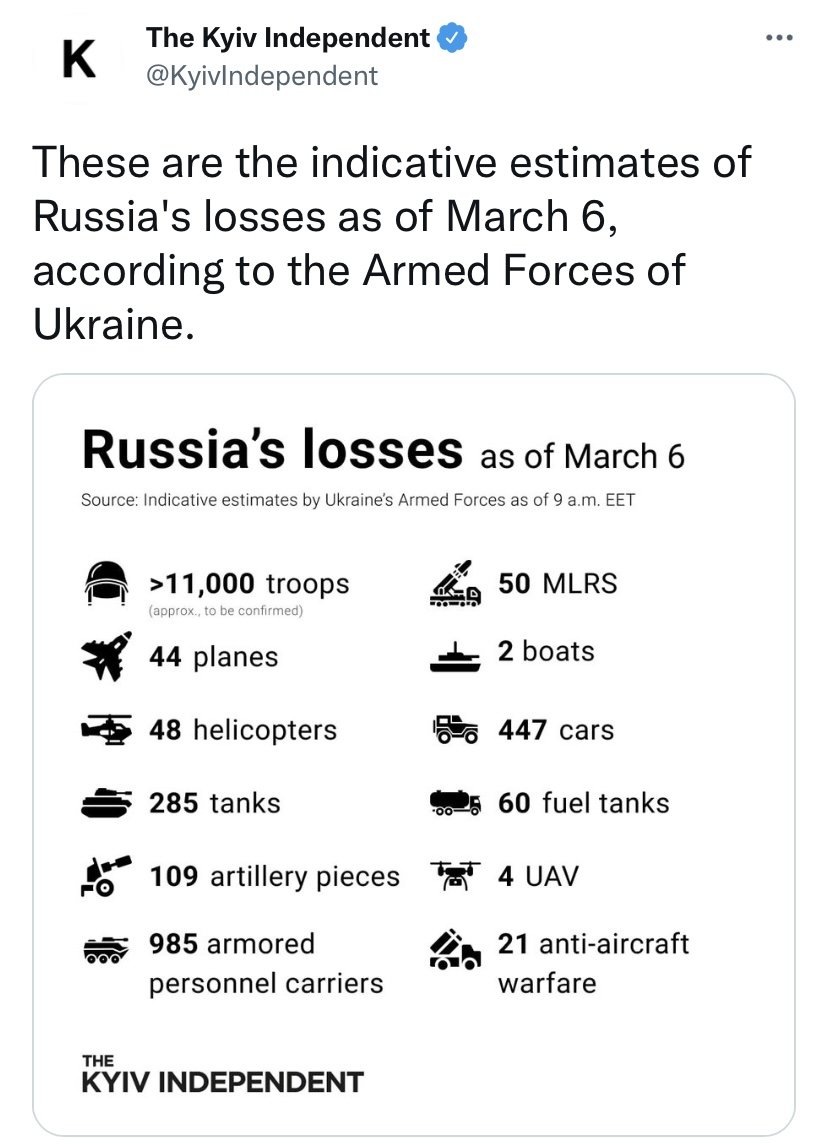Click the jeep icon beside 447 cars
Image resolution: width=828 pixels, height=1146 pixels.
(x=456, y=731)
